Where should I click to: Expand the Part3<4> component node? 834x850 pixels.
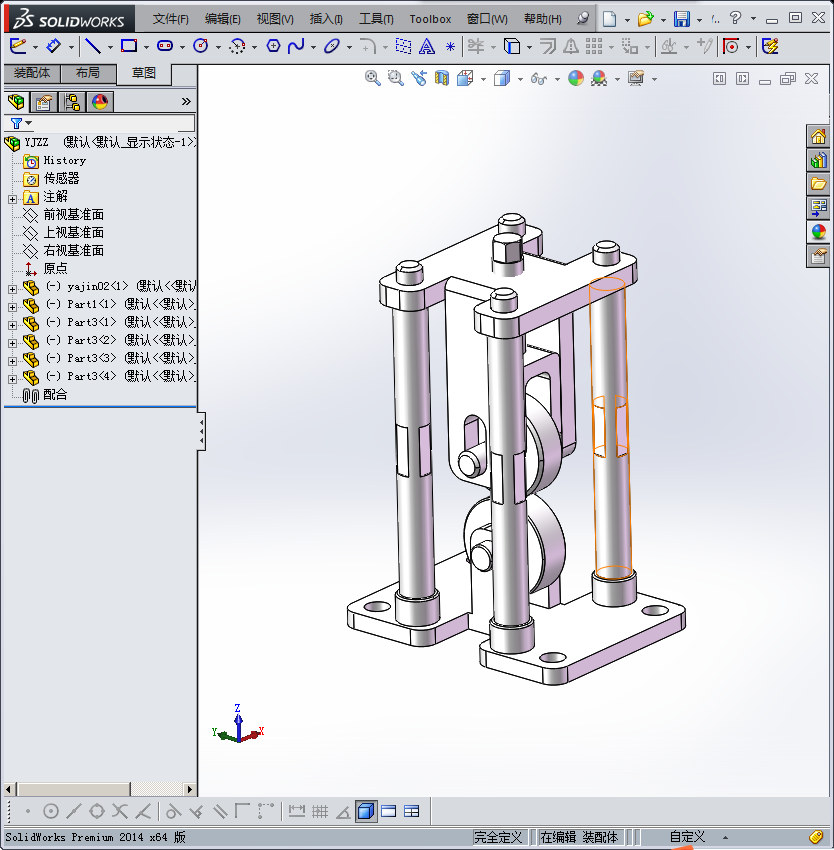coord(12,378)
